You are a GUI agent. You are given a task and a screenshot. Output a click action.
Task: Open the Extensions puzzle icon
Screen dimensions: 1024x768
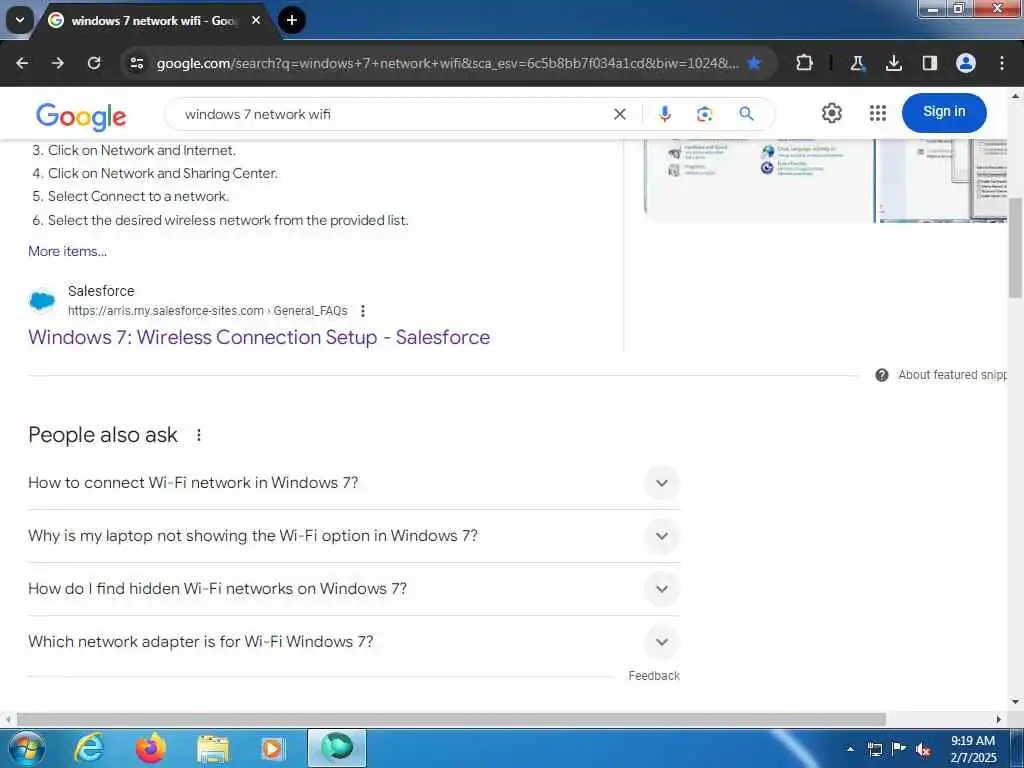pos(805,63)
